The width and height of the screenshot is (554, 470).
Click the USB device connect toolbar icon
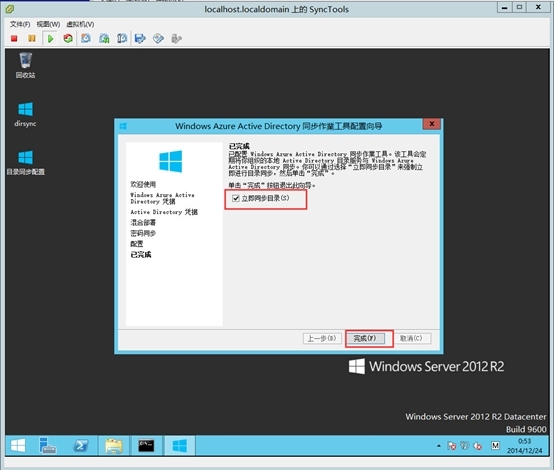click(x=176, y=38)
